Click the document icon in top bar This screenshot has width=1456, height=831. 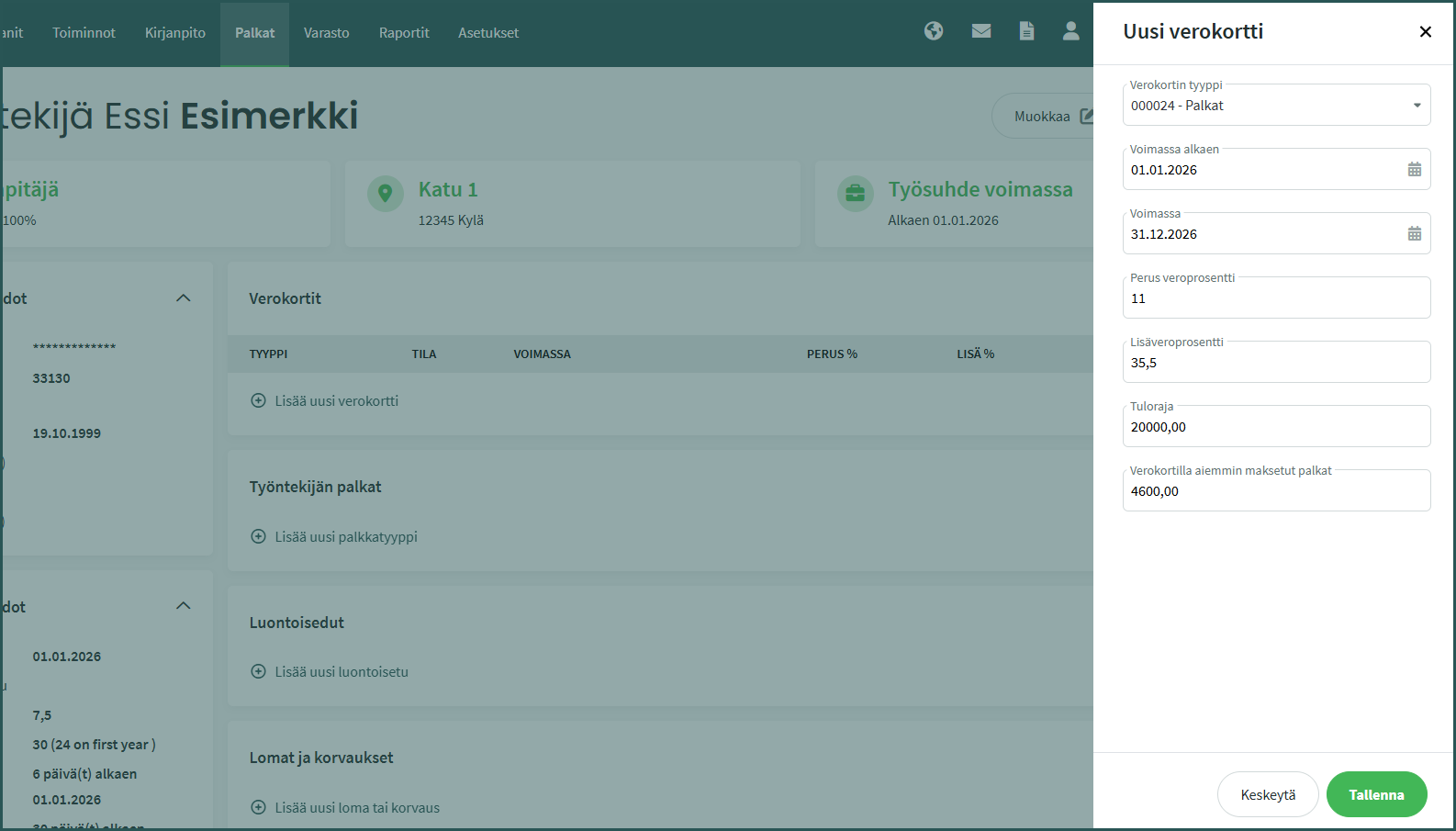[x=1026, y=31]
